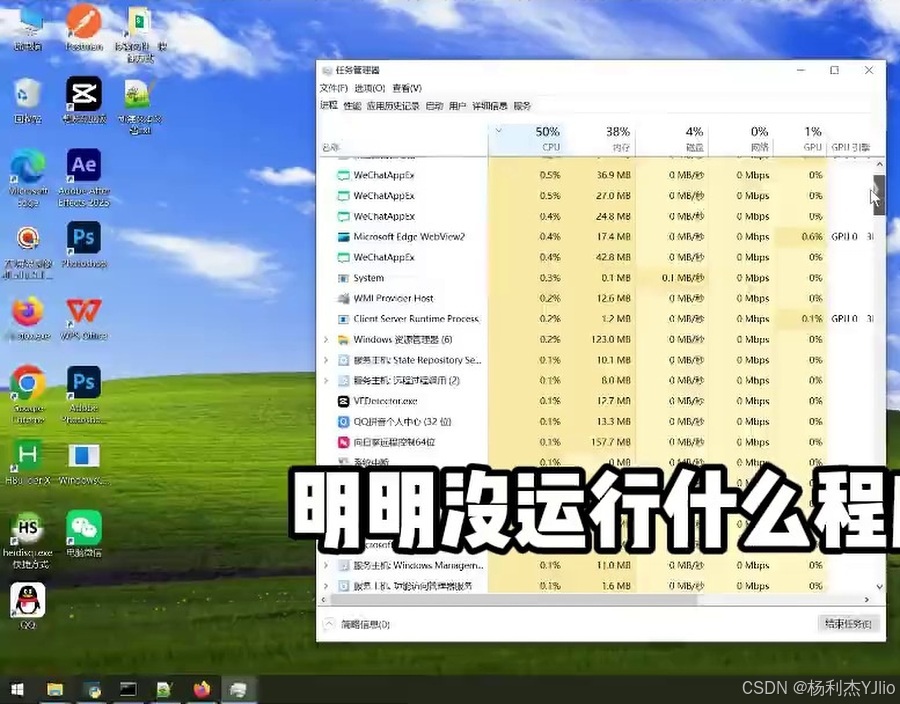Screen dimensions: 900x704
Task: Click the Windows Start button
Action: pyautogui.click(x=17, y=689)
